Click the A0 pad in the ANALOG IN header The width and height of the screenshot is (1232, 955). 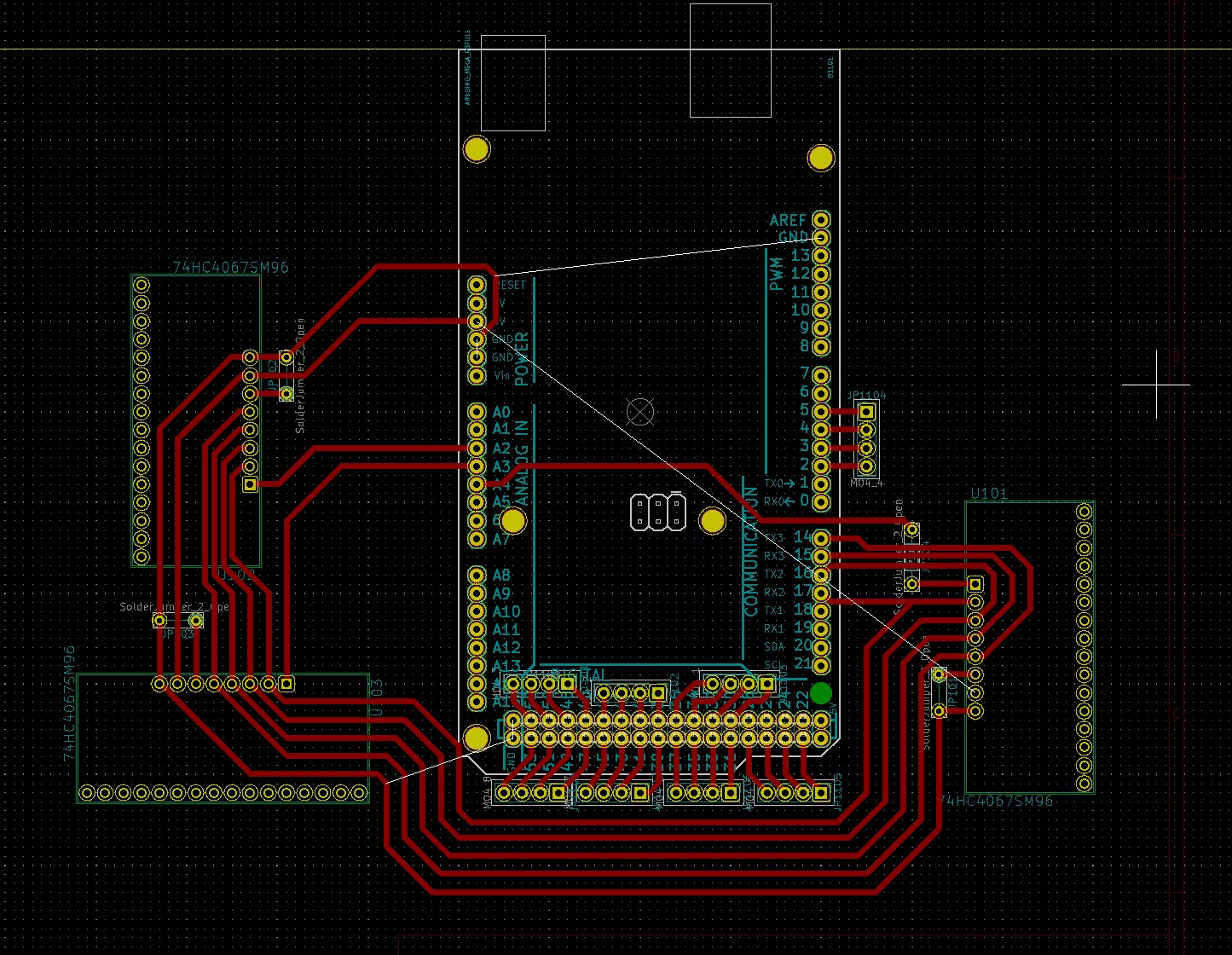(476, 412)
